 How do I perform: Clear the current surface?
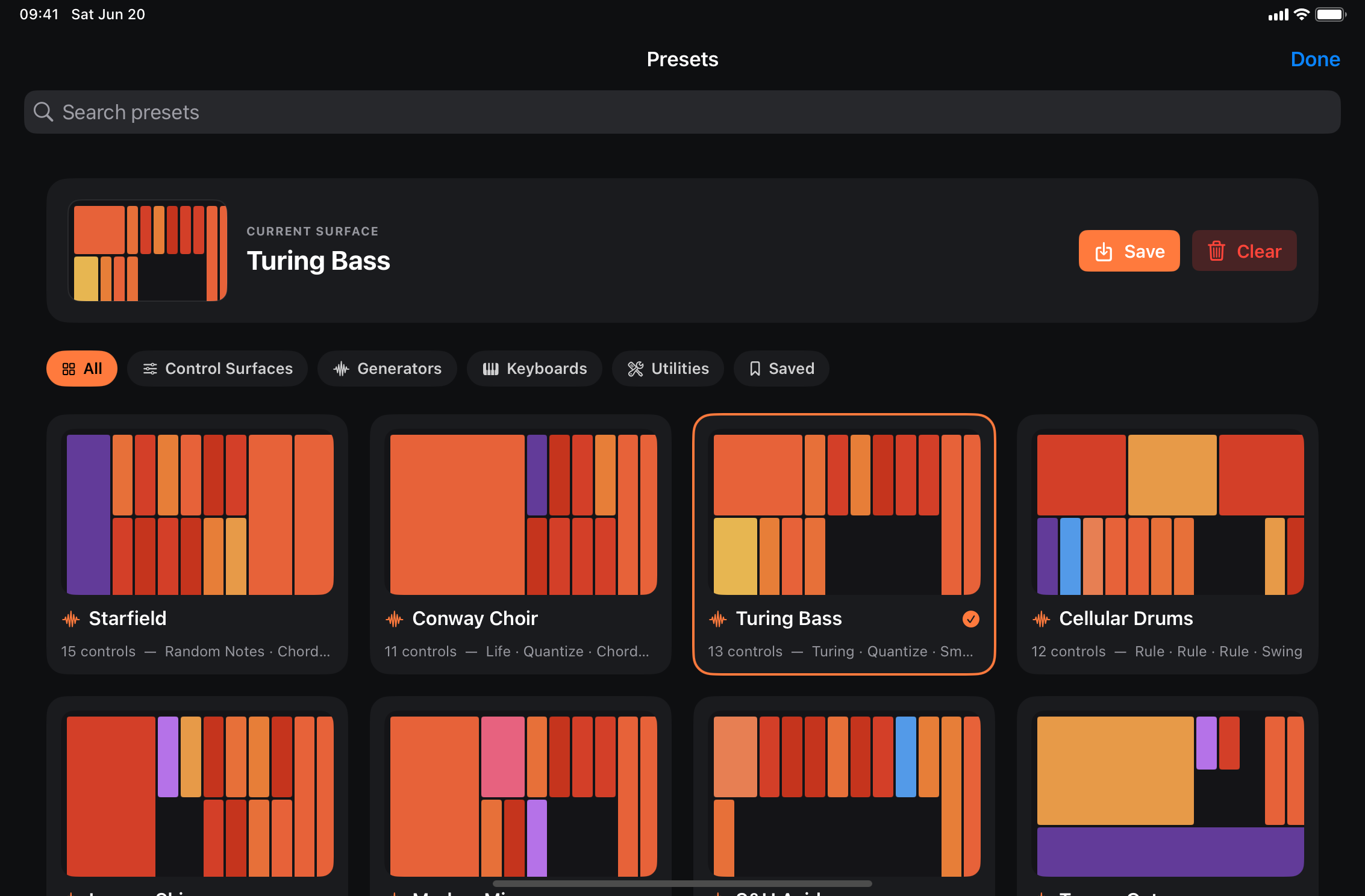point(1244,250)
